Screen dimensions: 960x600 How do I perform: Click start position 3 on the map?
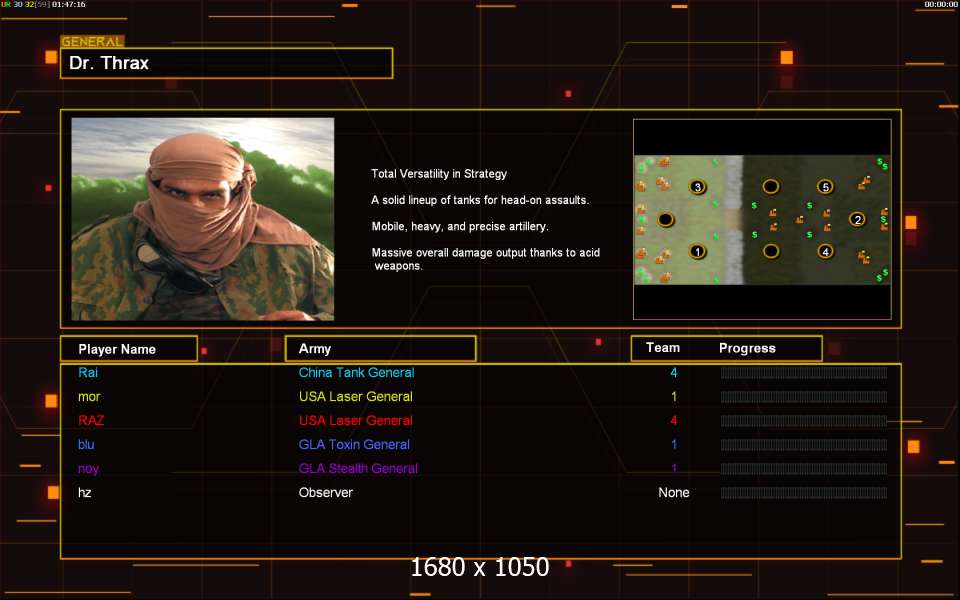[697, 187]
